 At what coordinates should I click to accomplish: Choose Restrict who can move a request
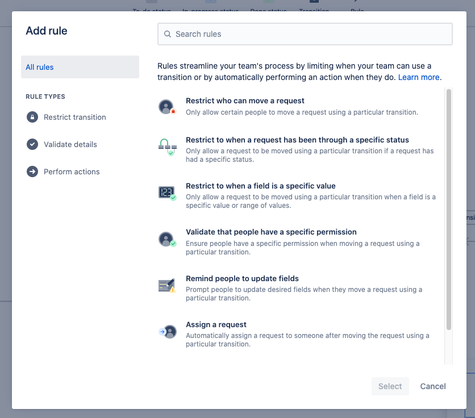tap(245, 101)
